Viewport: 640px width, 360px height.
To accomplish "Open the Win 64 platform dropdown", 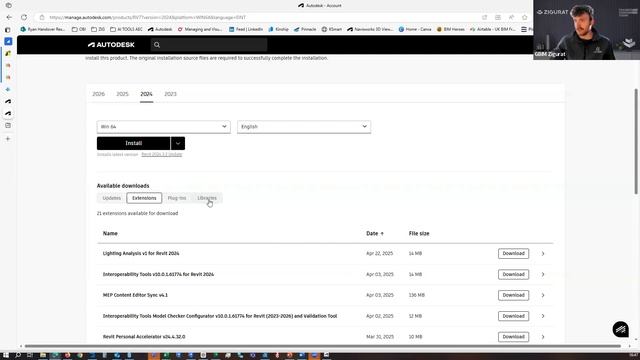I will click(164, 127).
